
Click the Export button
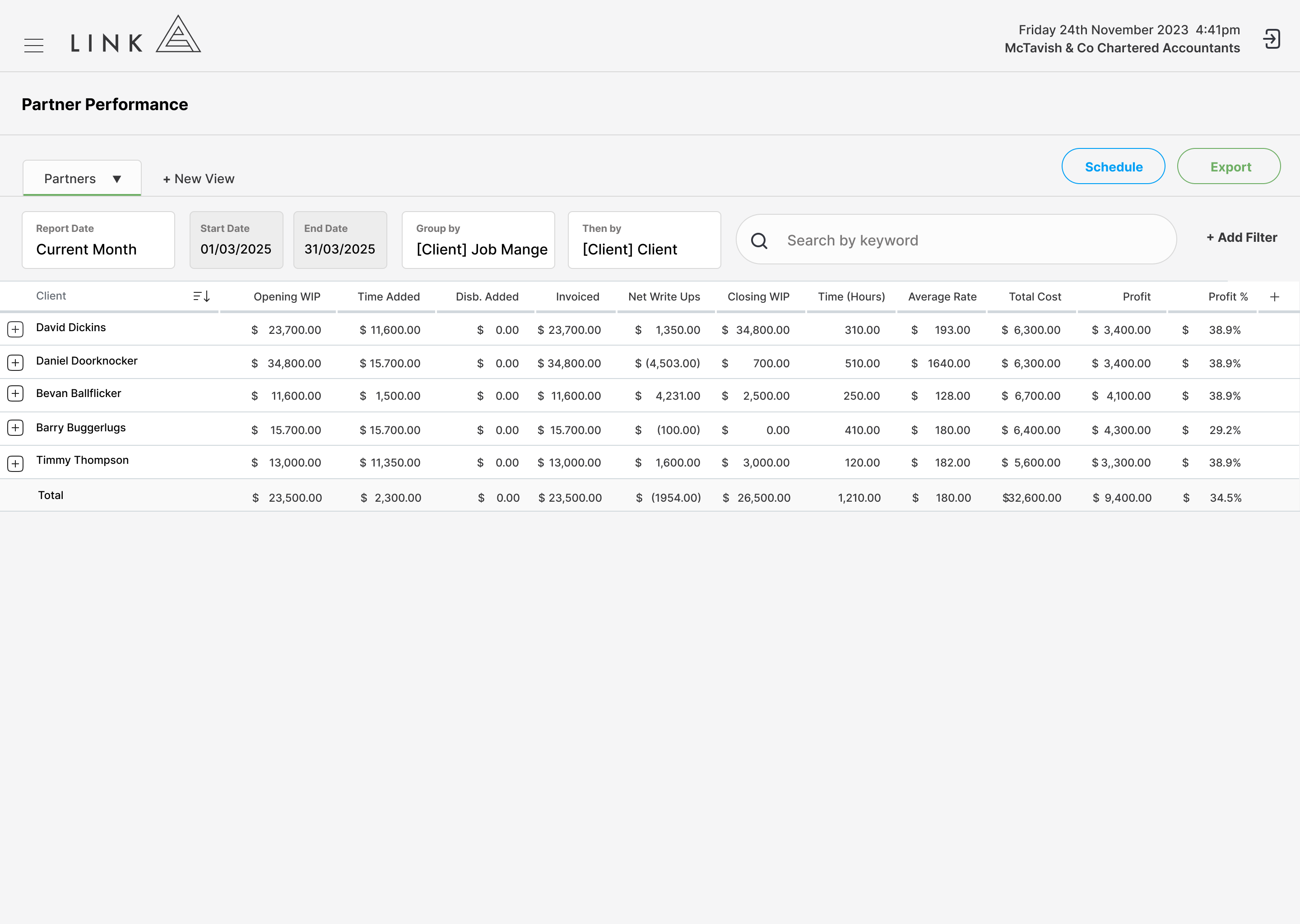click(1229, 166)
